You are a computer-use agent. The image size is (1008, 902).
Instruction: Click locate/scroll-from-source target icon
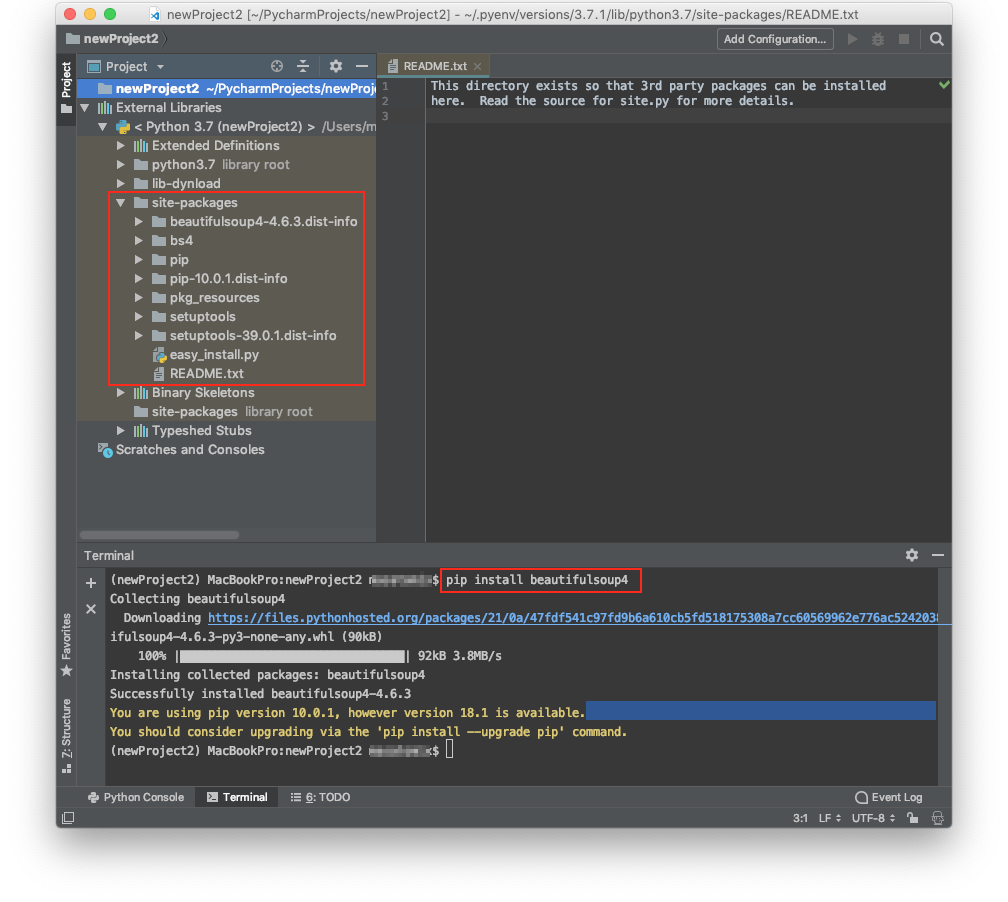coord(277,66)
